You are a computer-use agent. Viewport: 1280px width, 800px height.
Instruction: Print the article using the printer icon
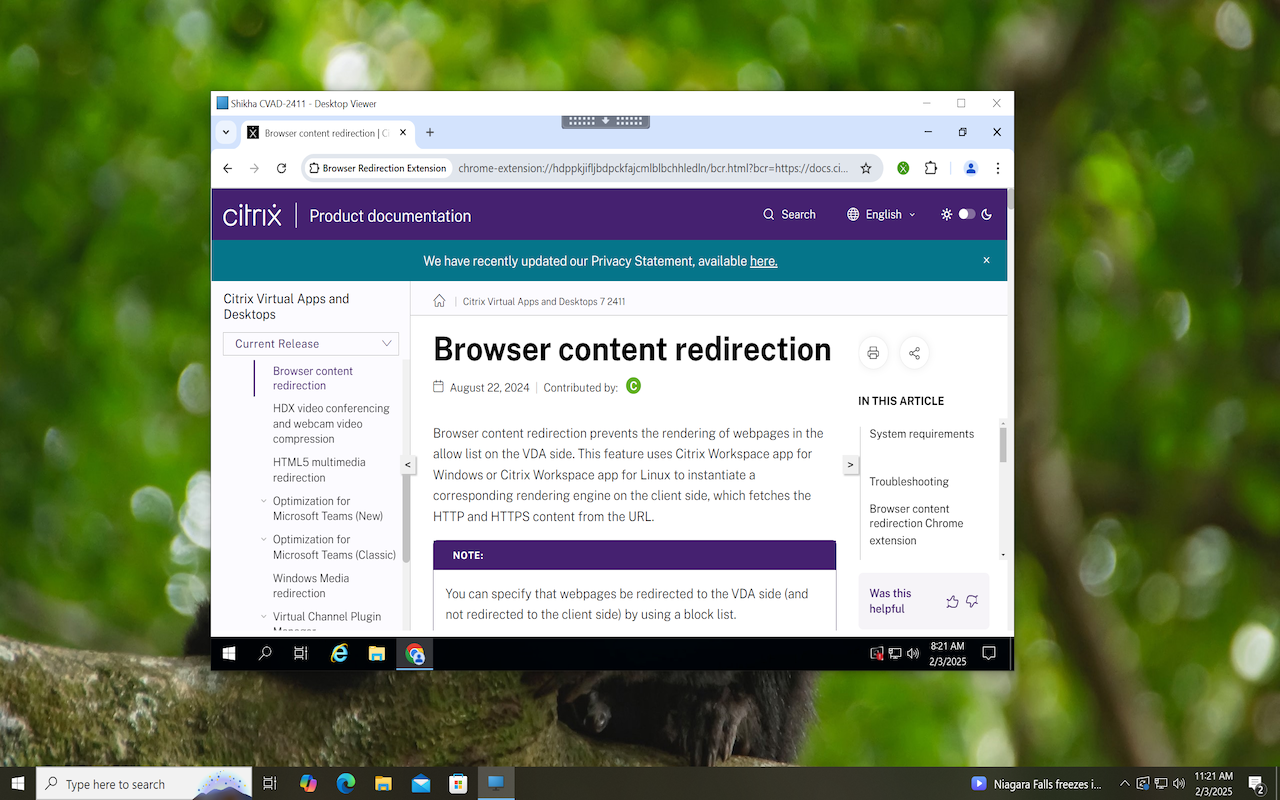[x=873, y=352]
